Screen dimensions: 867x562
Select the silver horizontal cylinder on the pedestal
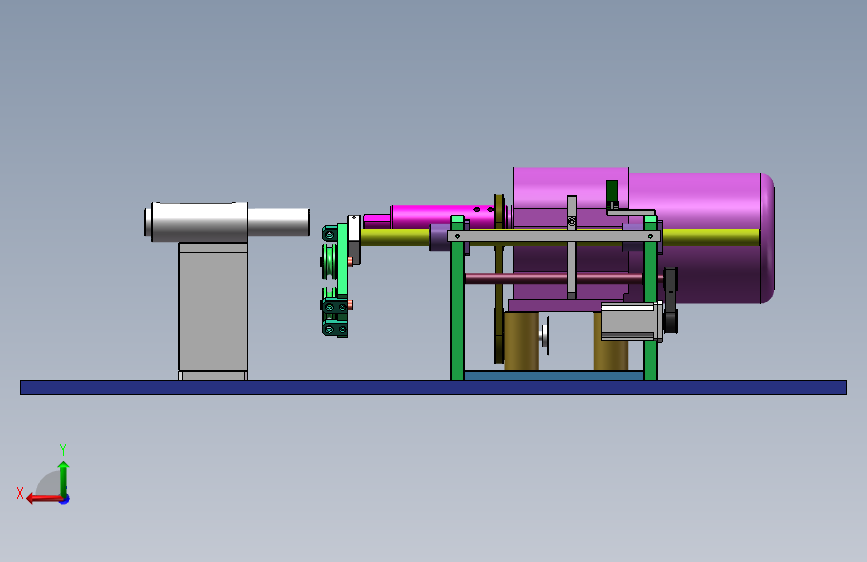pyautogui.click(x=227, y=222)
